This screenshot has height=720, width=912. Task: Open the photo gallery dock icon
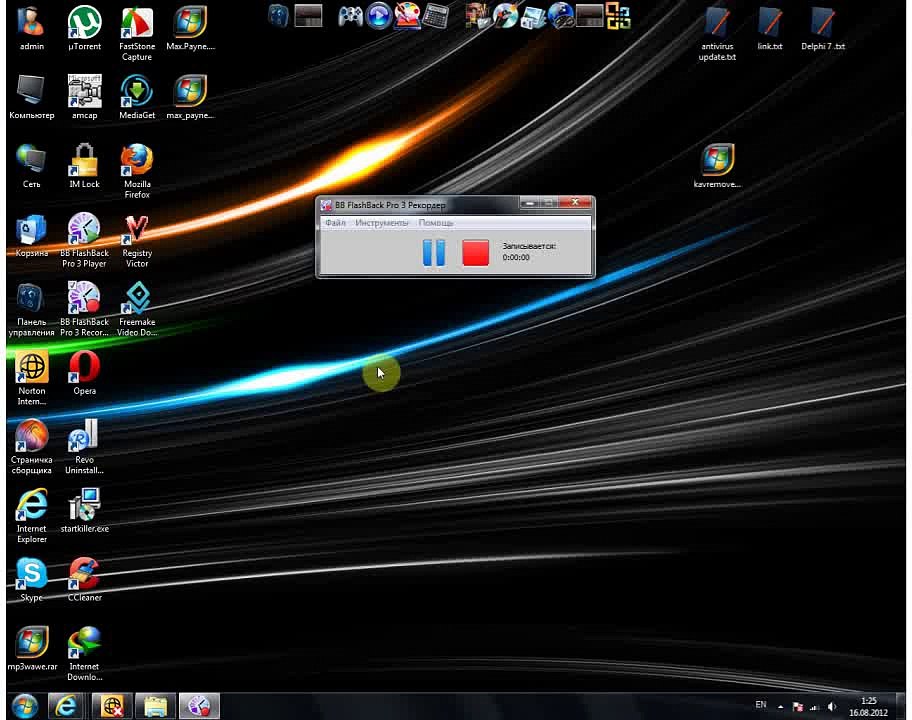point(532,16)
